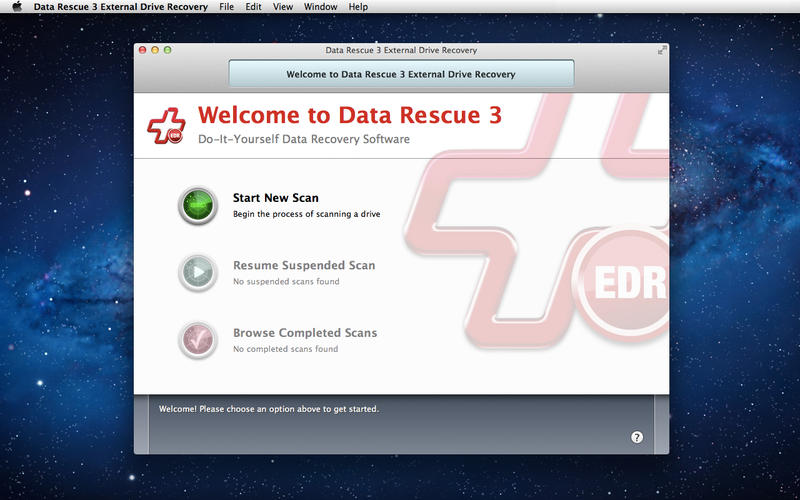Open the Window menu
The width and height of the screenshot is (800, 500).
click(x=320, y=7)
